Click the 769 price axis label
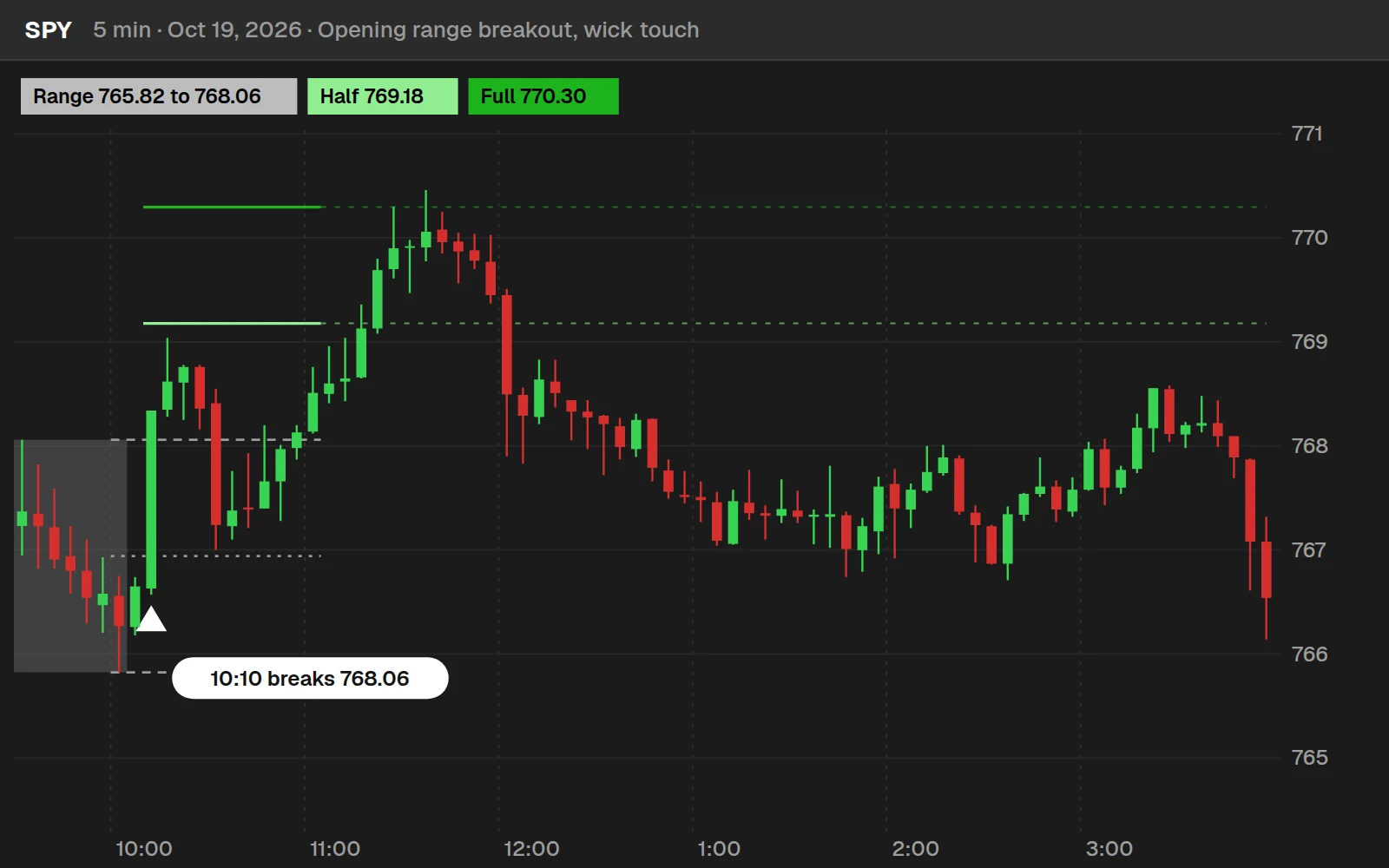 coord(1309,342)
